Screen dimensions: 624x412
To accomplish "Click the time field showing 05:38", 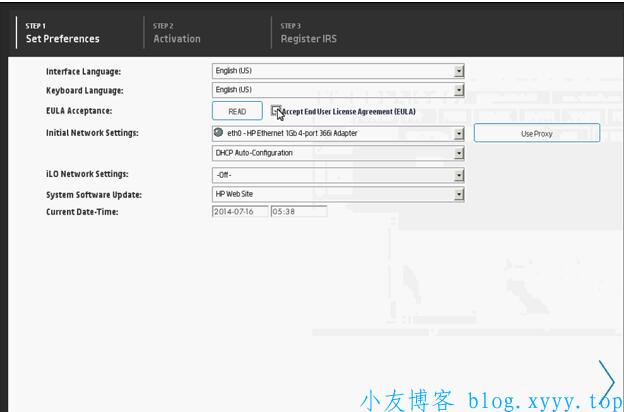I will click(x=298, y=211).
